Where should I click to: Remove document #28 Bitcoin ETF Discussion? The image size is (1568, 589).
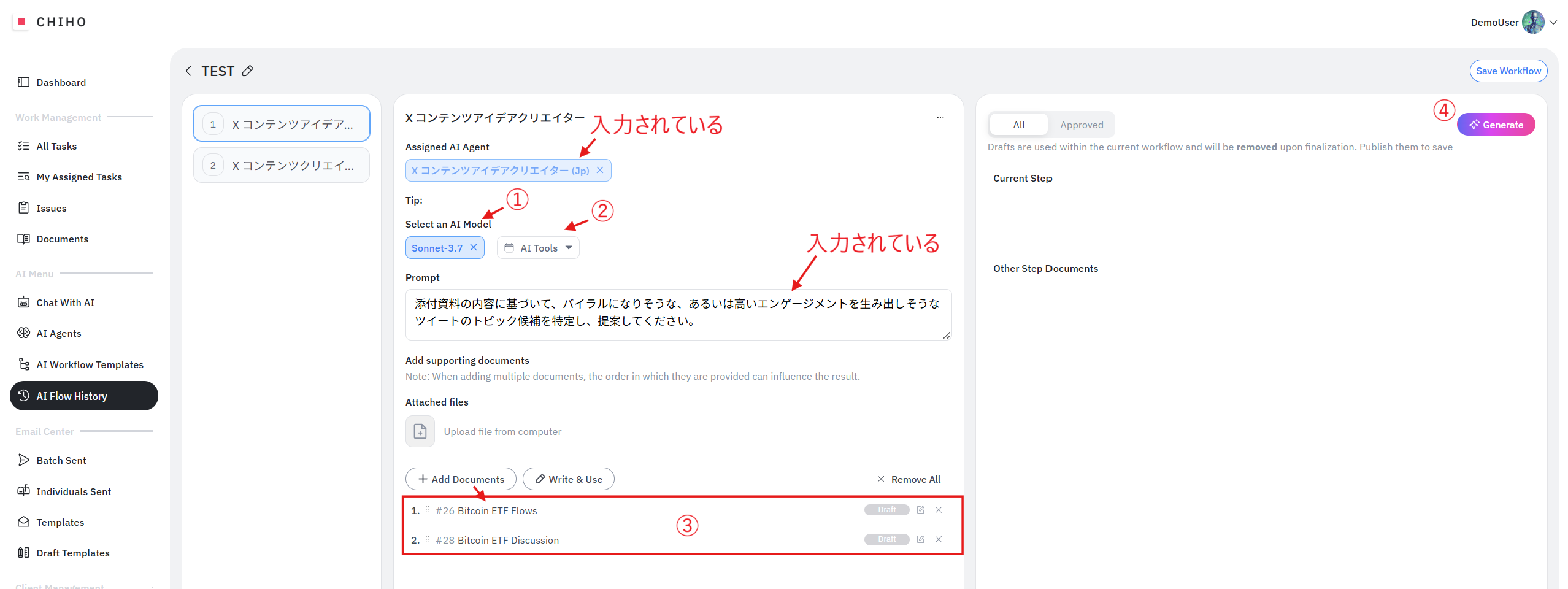click(x=938, y=539)
